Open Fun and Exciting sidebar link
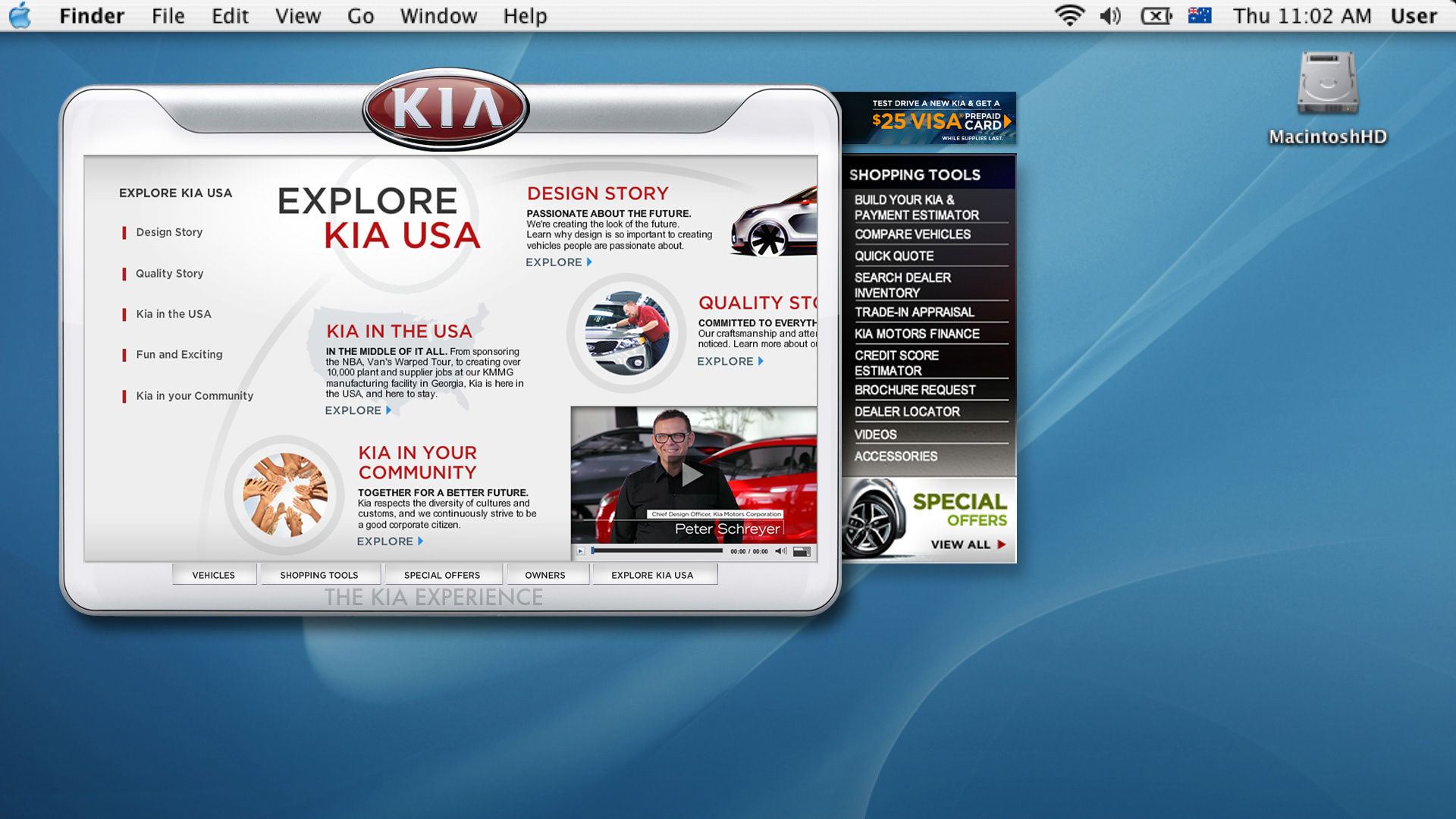This screenshot has height=819, width=1456. [x=179, y=354]
